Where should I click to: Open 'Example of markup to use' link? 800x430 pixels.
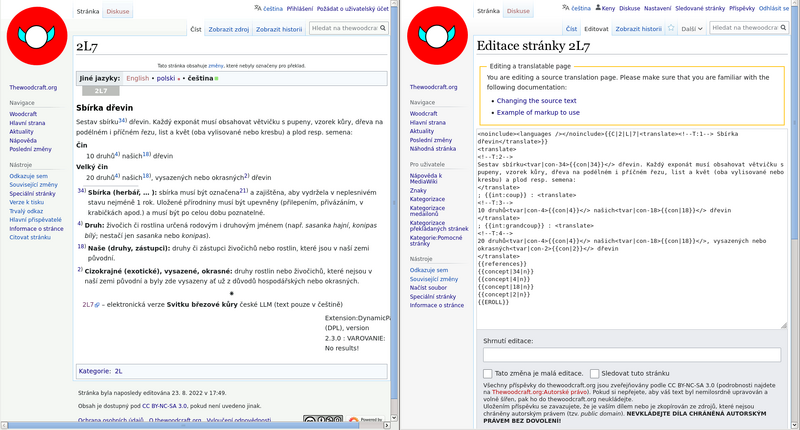[x=538, y=112]
